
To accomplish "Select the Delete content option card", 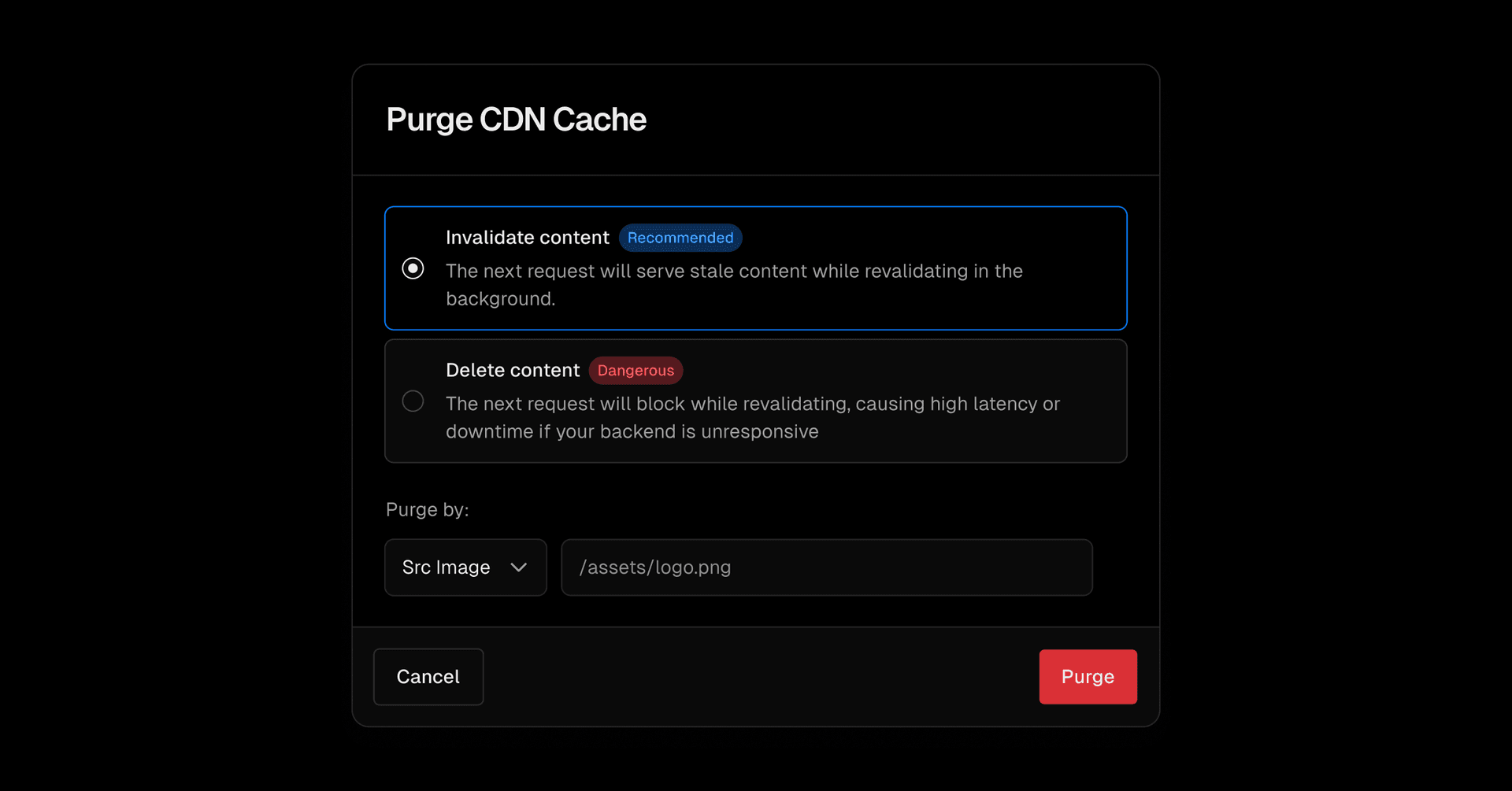I will (x=755, y=401).
